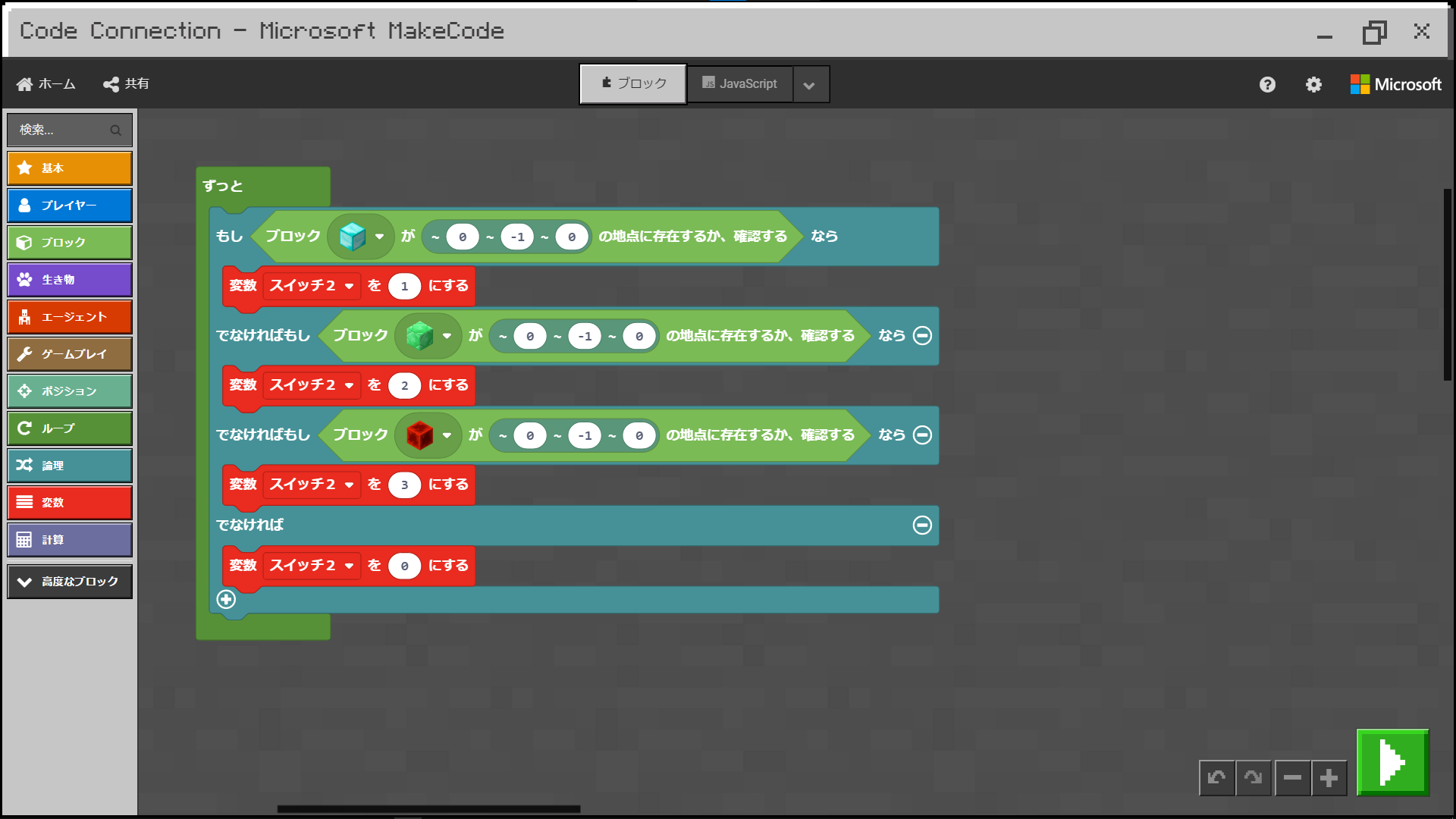1456x819 pixels.
Task: Click search magnifier icon in toolbox
Action: pos(116,130)
